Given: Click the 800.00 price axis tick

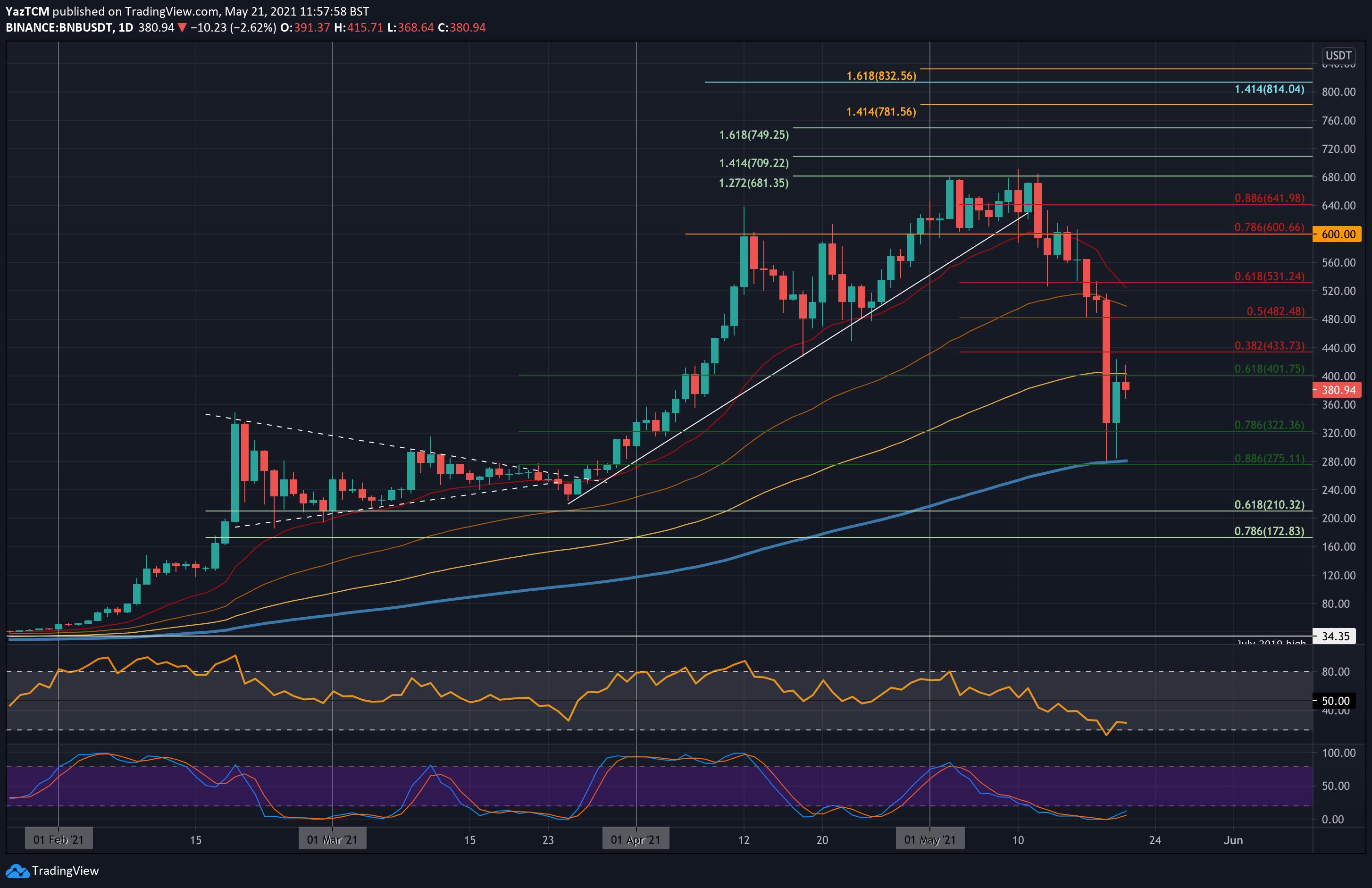Looking at the screenshot, I should [1339, 92].
